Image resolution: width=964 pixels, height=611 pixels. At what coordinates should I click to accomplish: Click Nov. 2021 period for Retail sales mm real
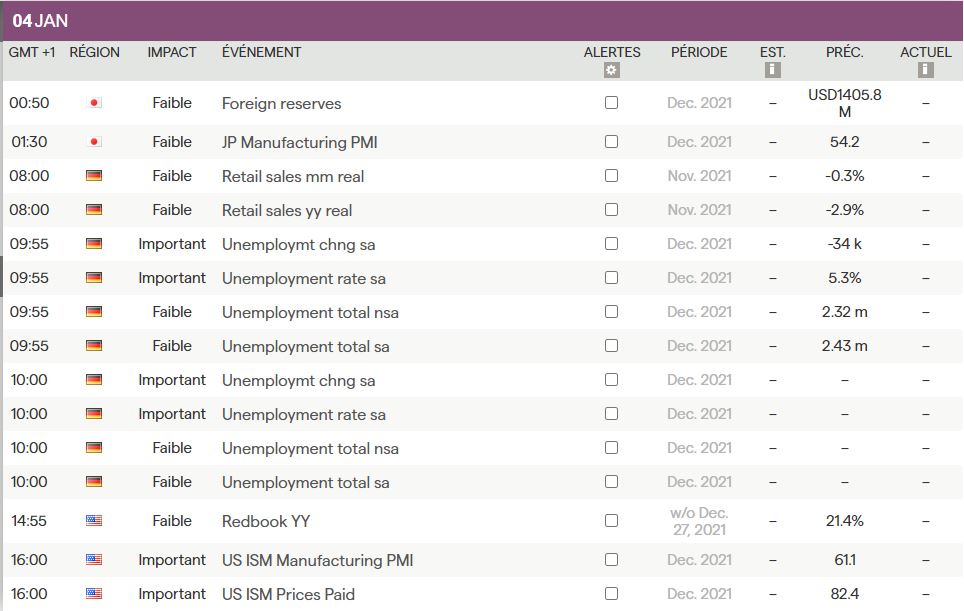click(700, 176)
